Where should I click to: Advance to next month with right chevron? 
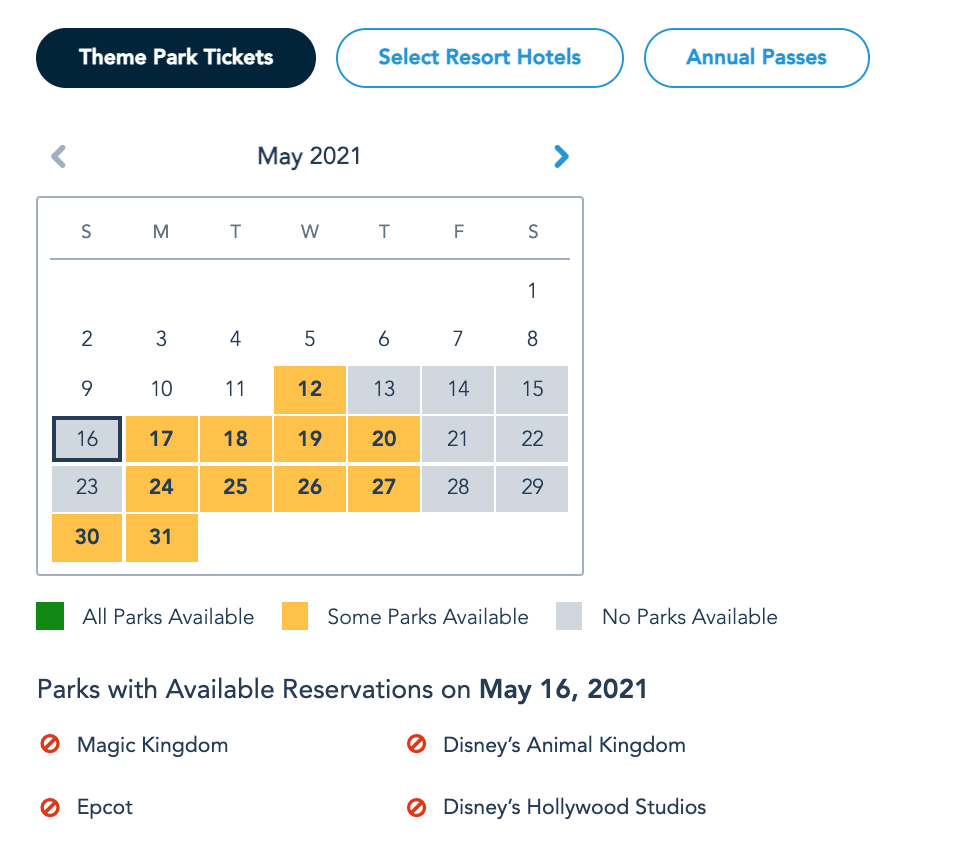tap(561, 156)
